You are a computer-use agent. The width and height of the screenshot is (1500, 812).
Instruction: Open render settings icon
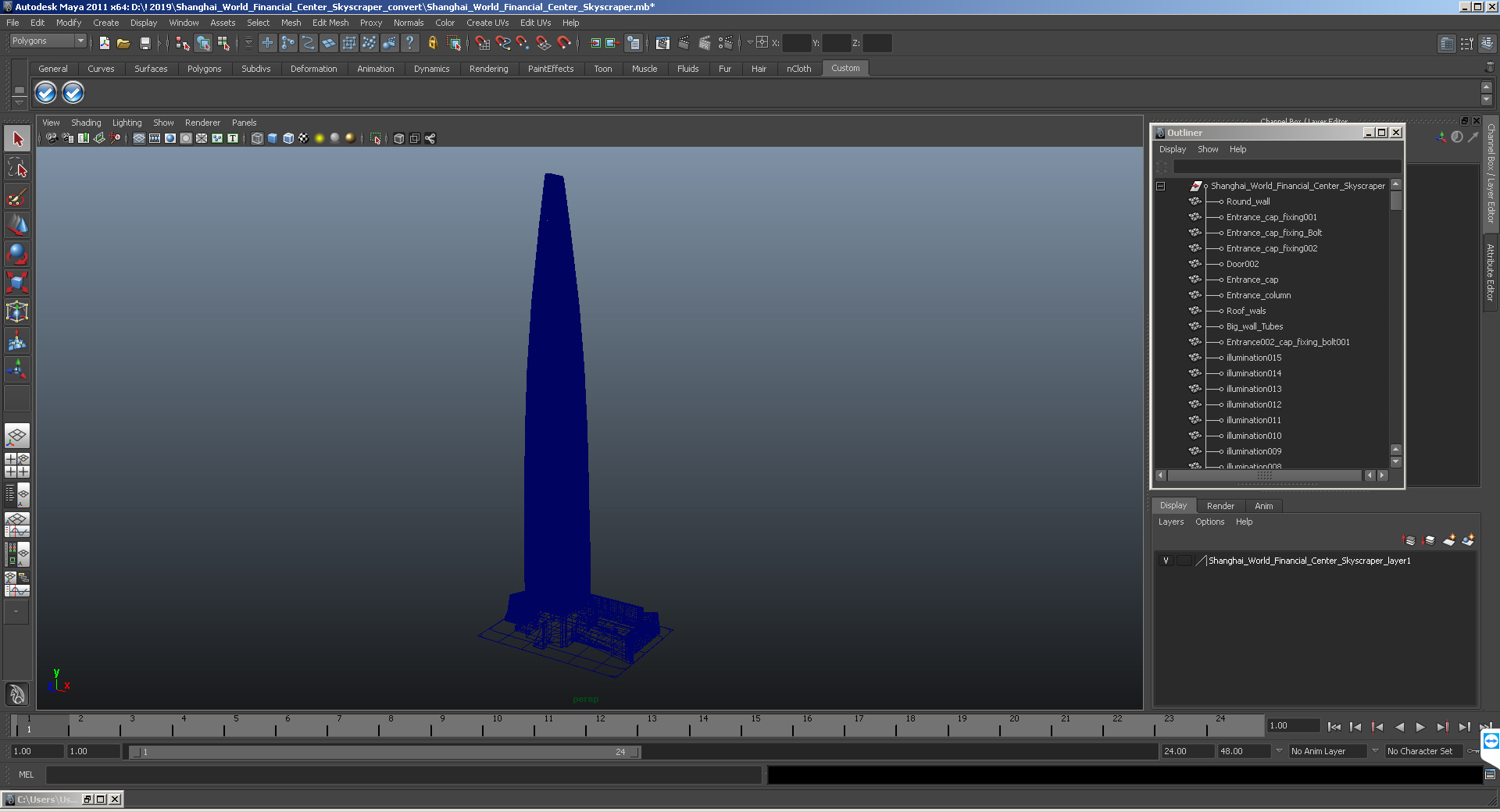pos(726,43)
